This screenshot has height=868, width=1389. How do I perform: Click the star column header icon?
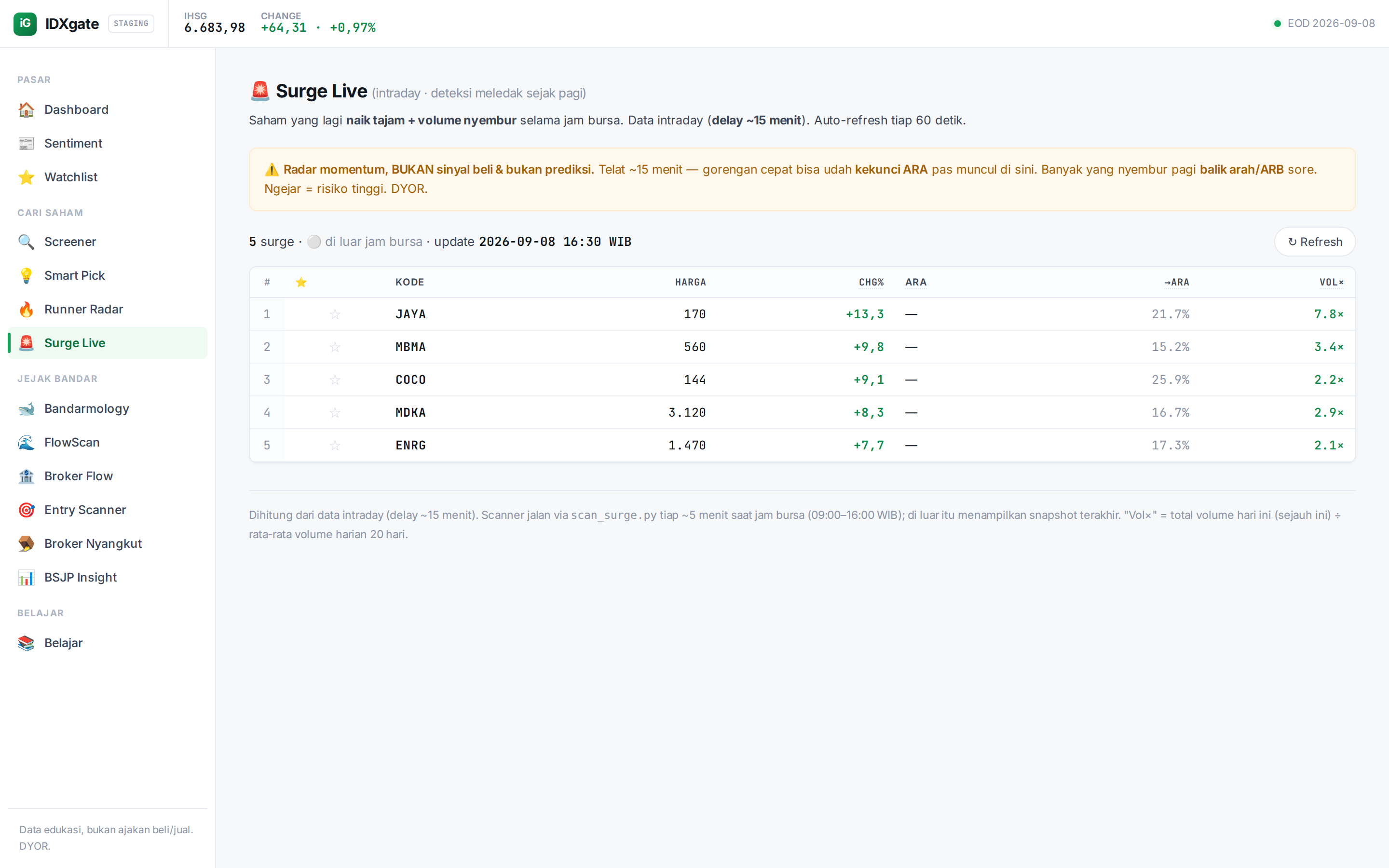click(301, 282)
